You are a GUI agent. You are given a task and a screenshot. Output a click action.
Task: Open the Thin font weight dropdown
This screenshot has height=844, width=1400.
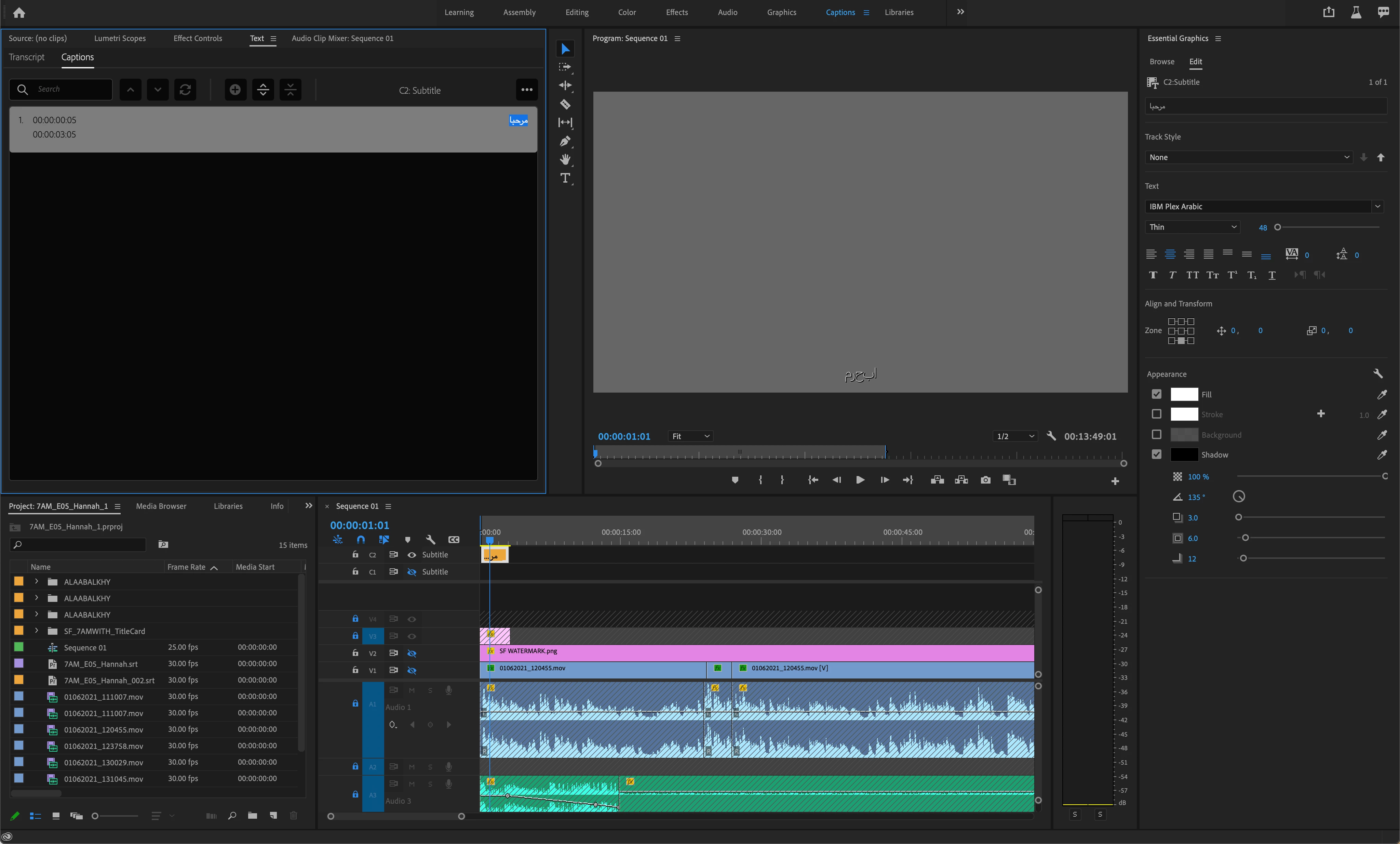1192,227
